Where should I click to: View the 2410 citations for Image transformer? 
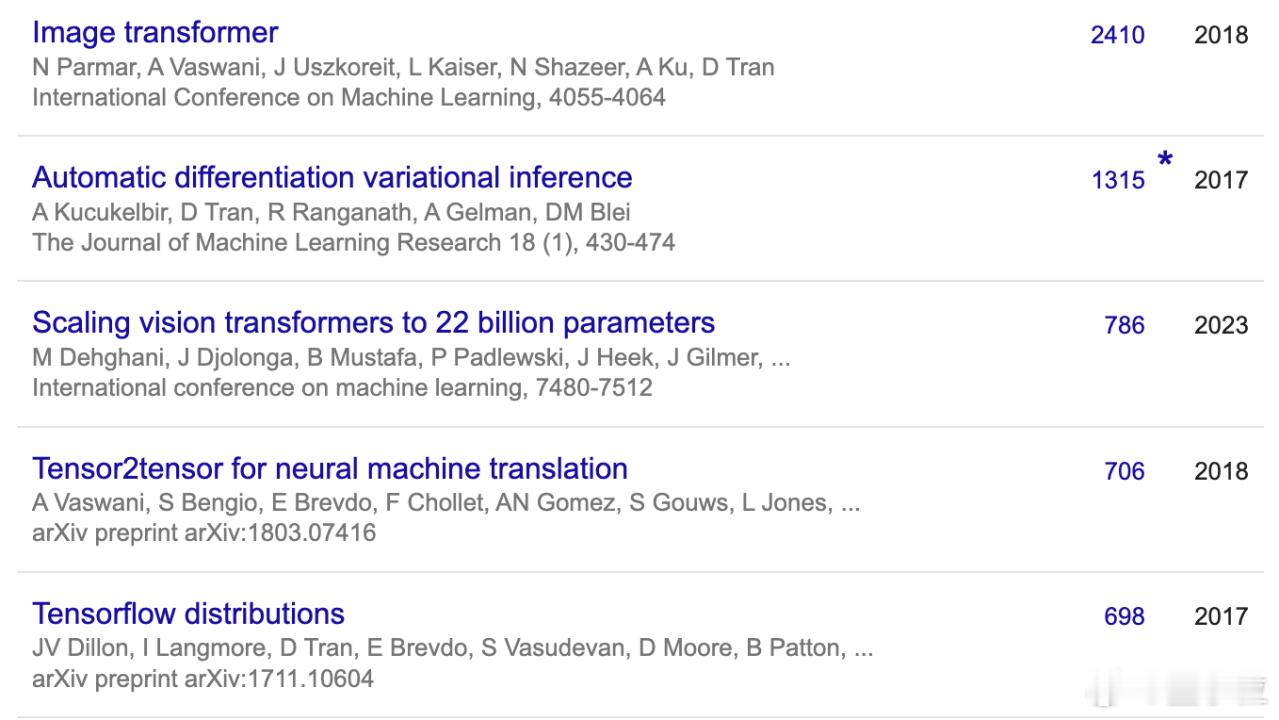coord(1118,35)
